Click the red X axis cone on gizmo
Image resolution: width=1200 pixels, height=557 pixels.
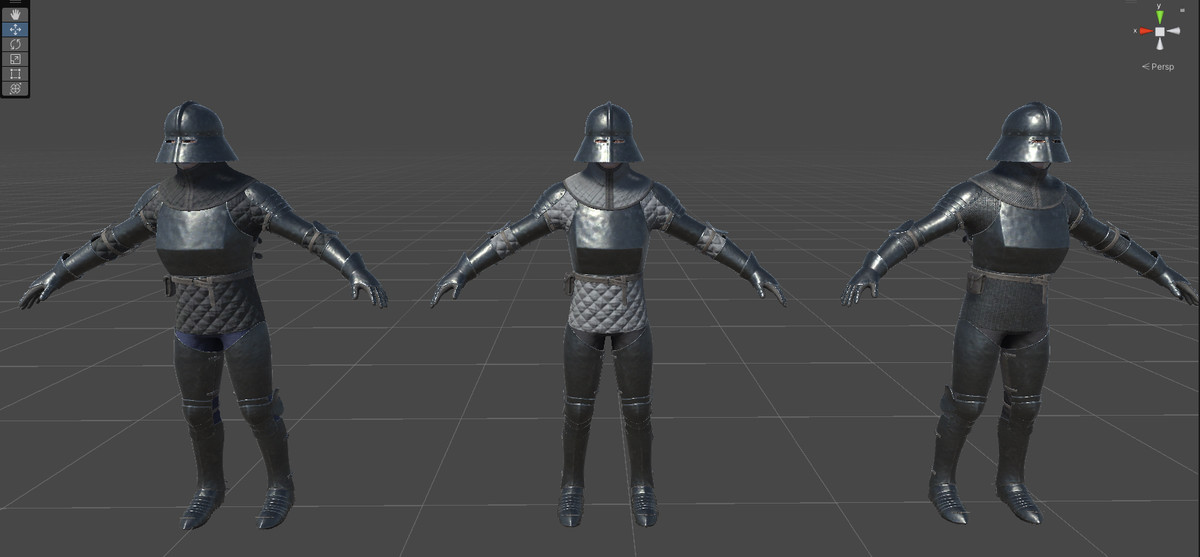(1145, 32)
